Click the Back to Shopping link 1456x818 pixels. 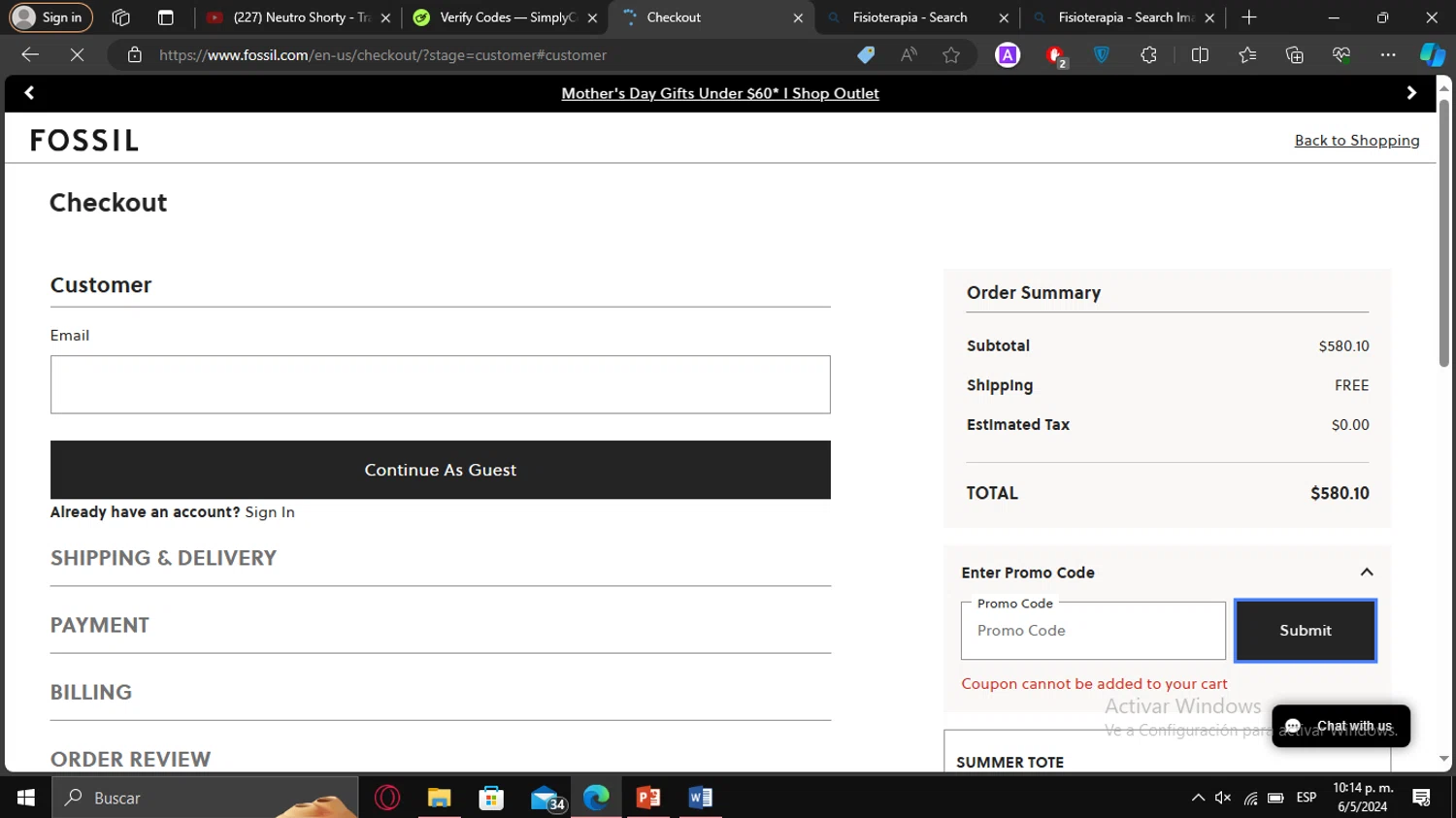1357,141
